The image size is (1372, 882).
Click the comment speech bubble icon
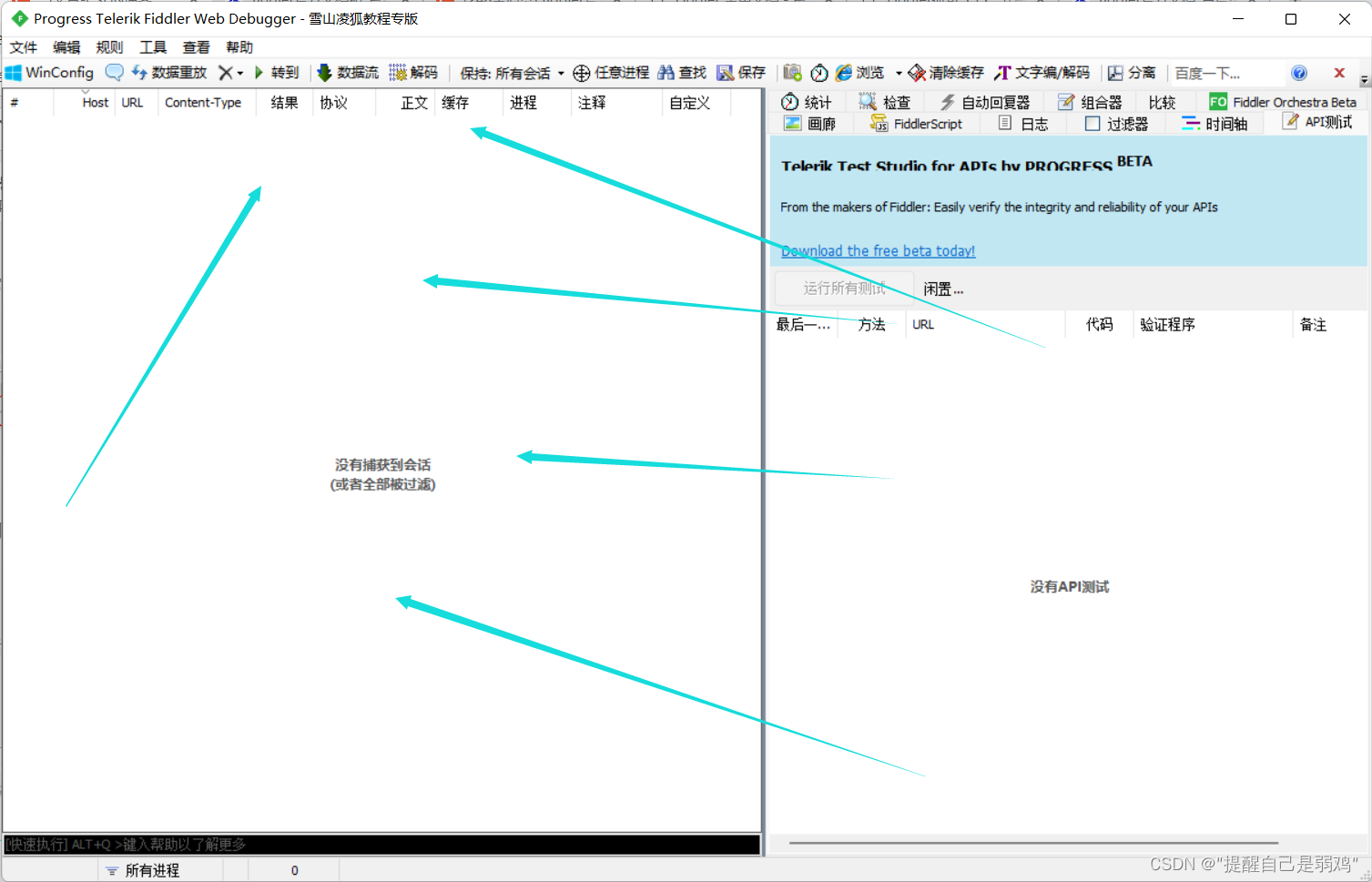tap(114, 73)
